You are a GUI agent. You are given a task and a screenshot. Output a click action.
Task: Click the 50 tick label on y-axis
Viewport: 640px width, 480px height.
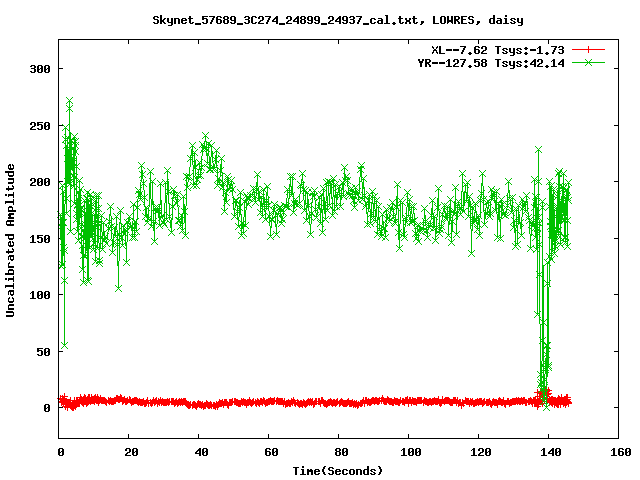click(40, 351)
